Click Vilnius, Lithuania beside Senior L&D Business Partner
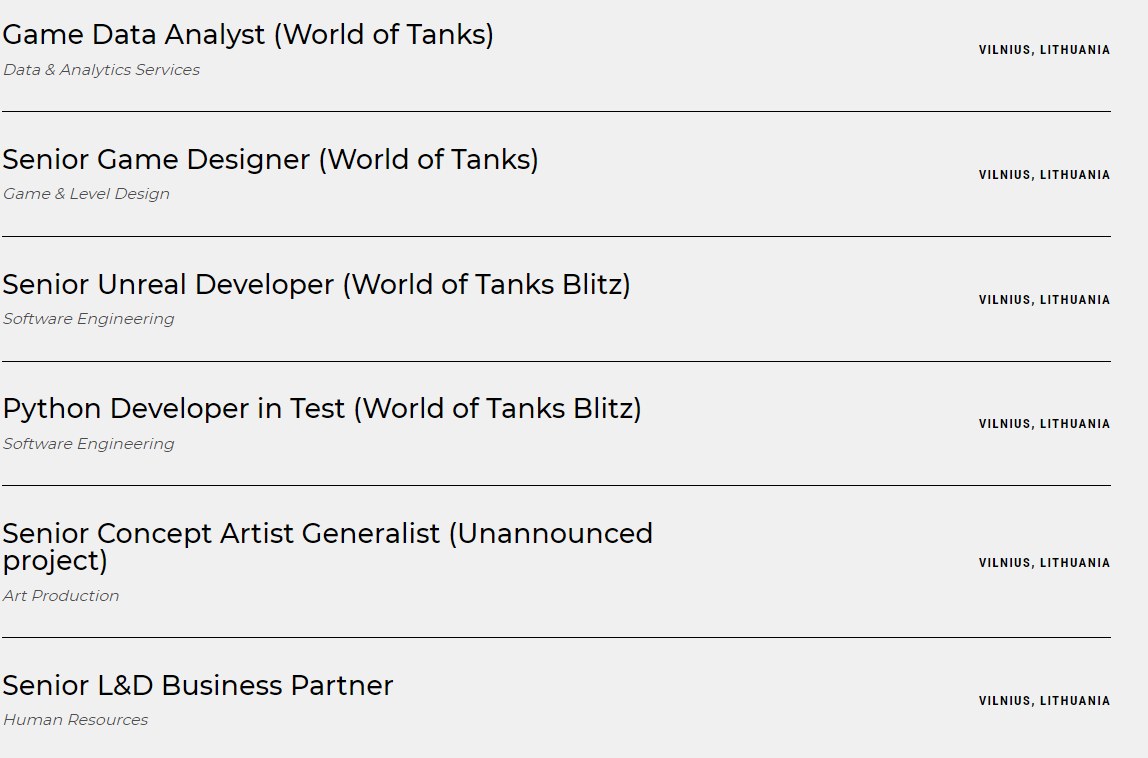This screenshot has width=1148, height=758. tap(1045, 701)
